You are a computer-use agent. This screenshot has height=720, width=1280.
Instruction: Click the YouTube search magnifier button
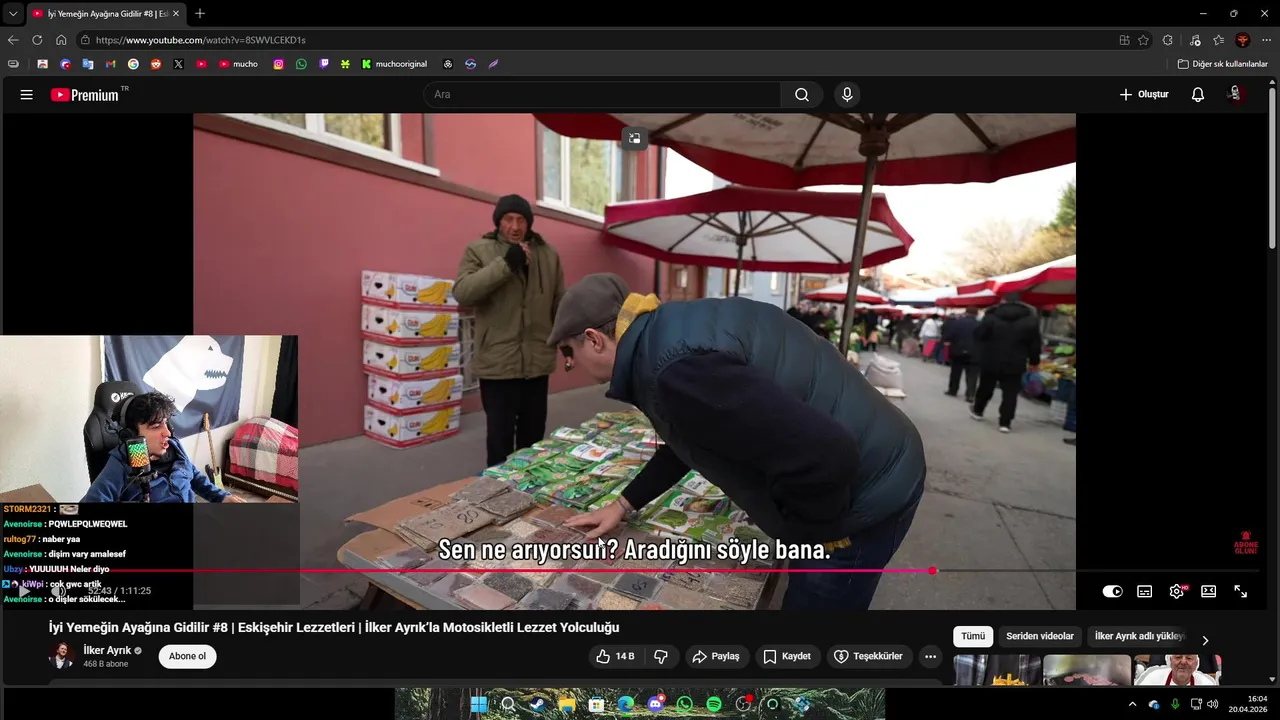coord(802,95)
